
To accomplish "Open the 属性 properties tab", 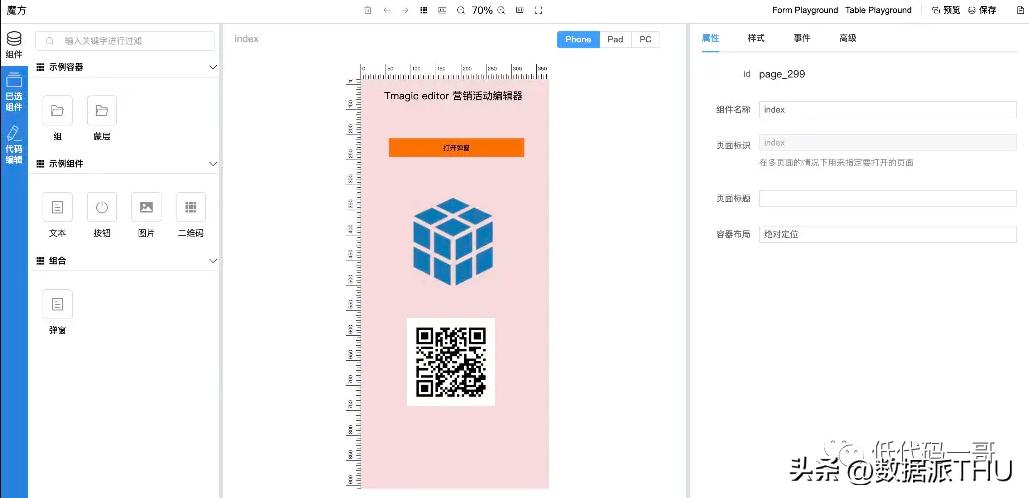I will click(711, 38).
